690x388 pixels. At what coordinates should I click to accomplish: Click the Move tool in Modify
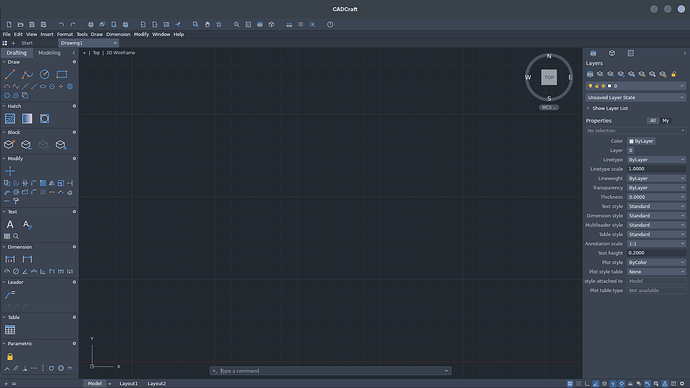tap(10, 171)
